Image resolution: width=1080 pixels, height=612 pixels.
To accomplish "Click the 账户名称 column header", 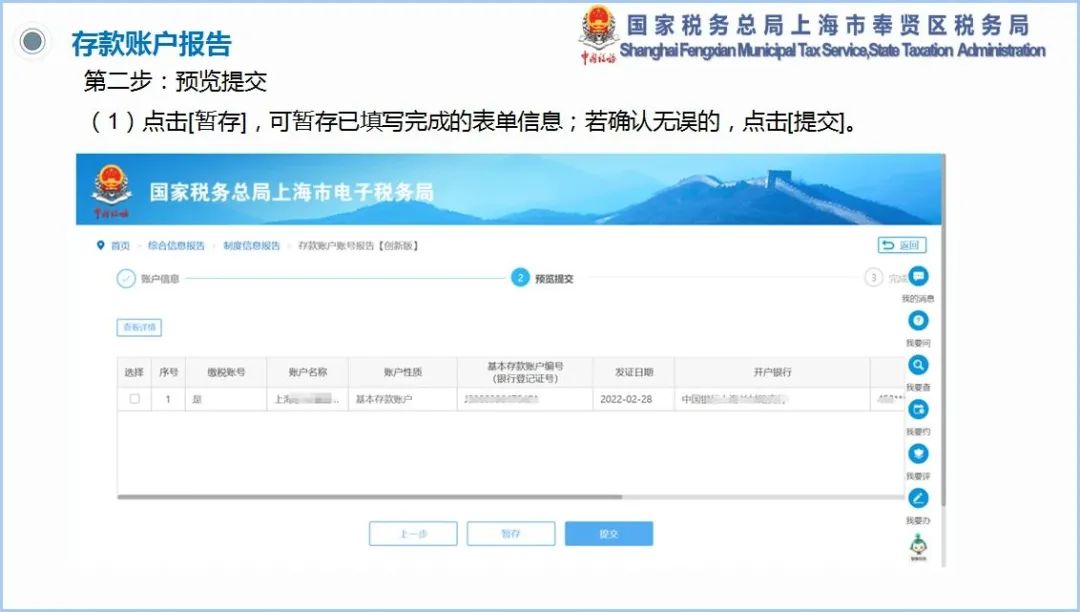I will click(308, 372).
